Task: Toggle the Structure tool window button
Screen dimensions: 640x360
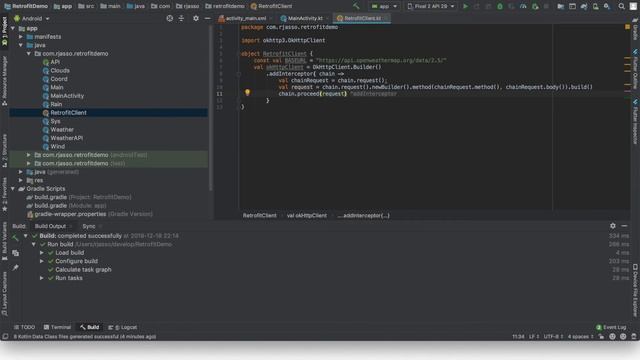Action: (x=4, y=150)
